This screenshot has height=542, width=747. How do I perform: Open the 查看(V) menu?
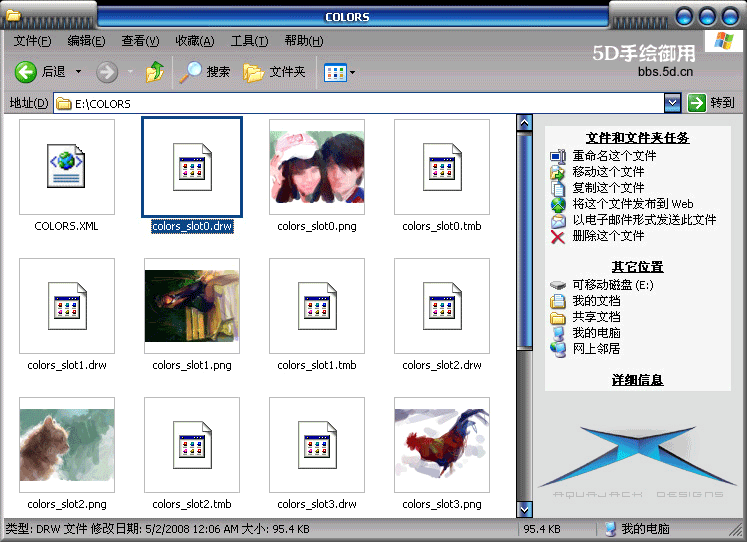click(x=140, y=41)
